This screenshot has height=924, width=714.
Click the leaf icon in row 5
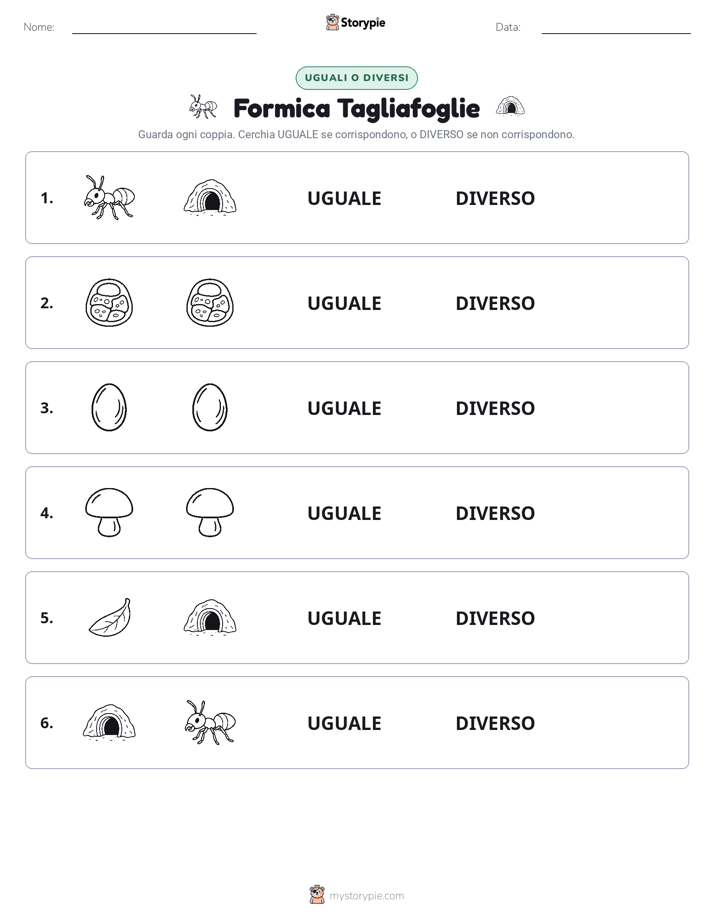click(x=110, y=618)
